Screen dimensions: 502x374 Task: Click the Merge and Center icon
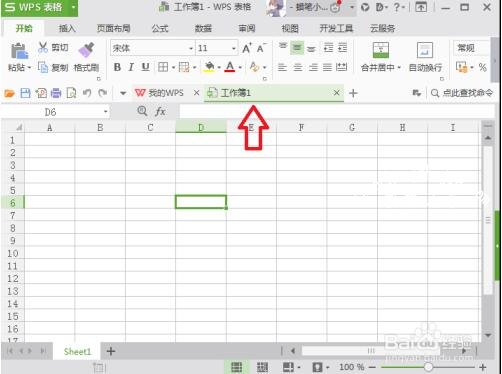pyautogui.click(x=380, y=50)
